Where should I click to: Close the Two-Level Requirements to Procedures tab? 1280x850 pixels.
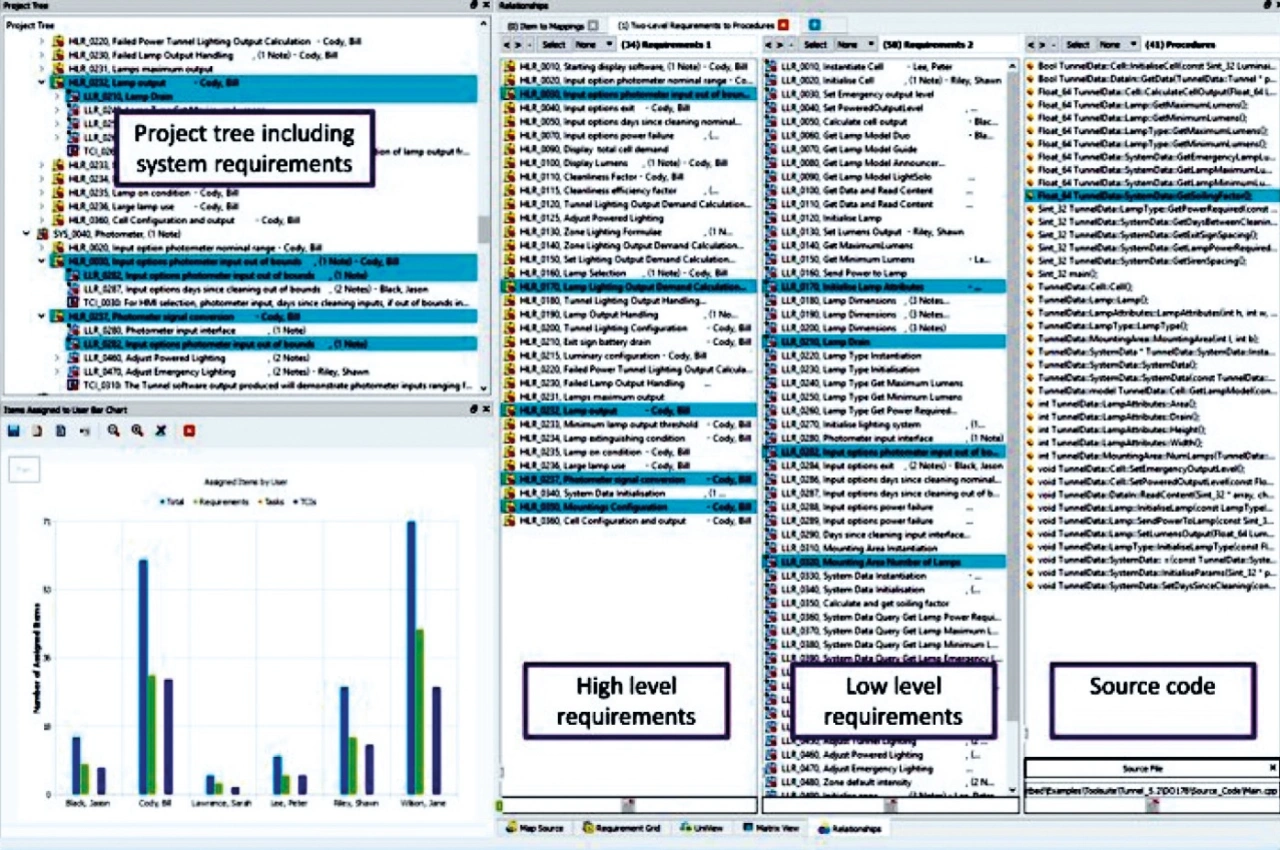784,24
